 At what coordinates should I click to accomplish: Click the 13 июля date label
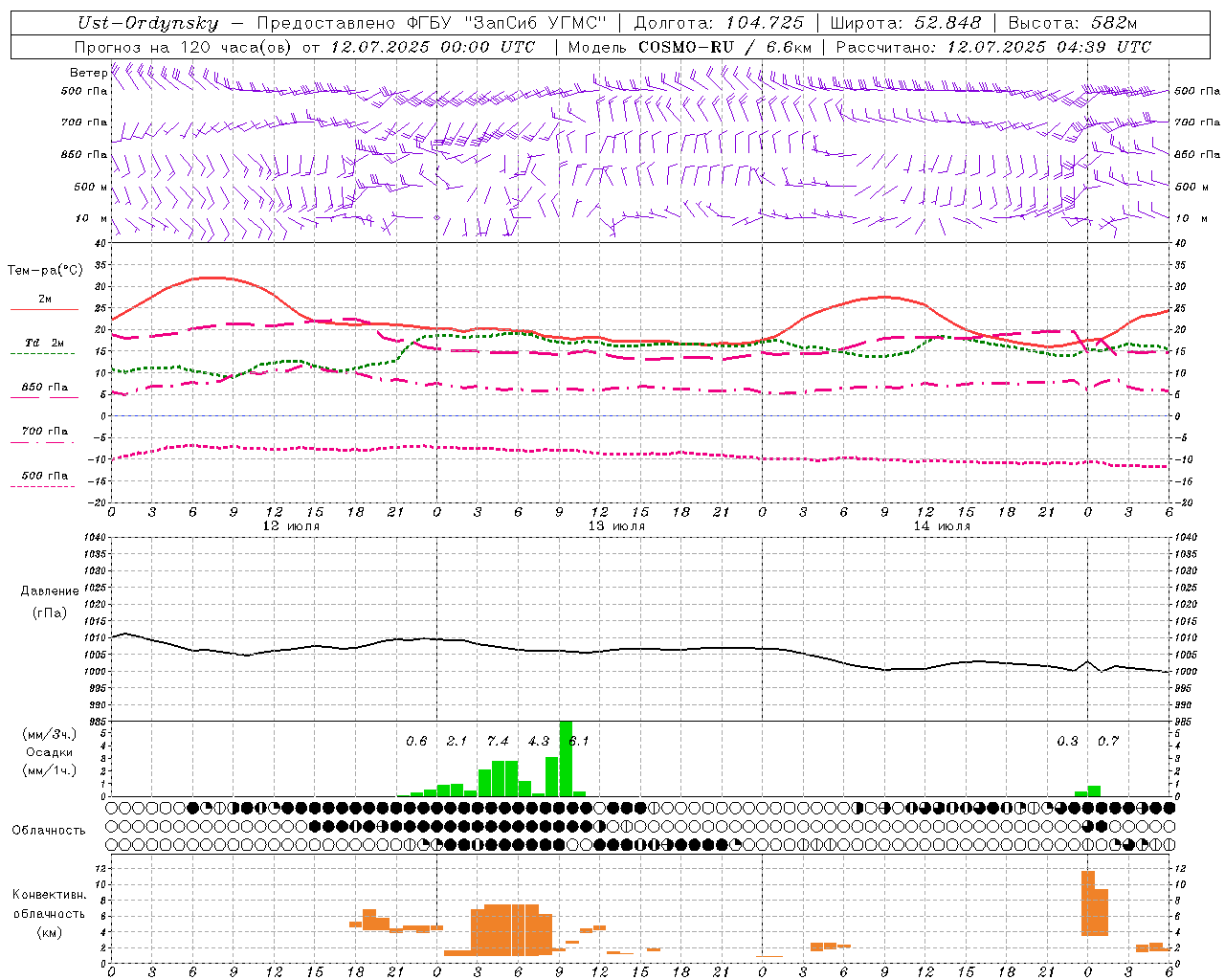pos(616,526)
